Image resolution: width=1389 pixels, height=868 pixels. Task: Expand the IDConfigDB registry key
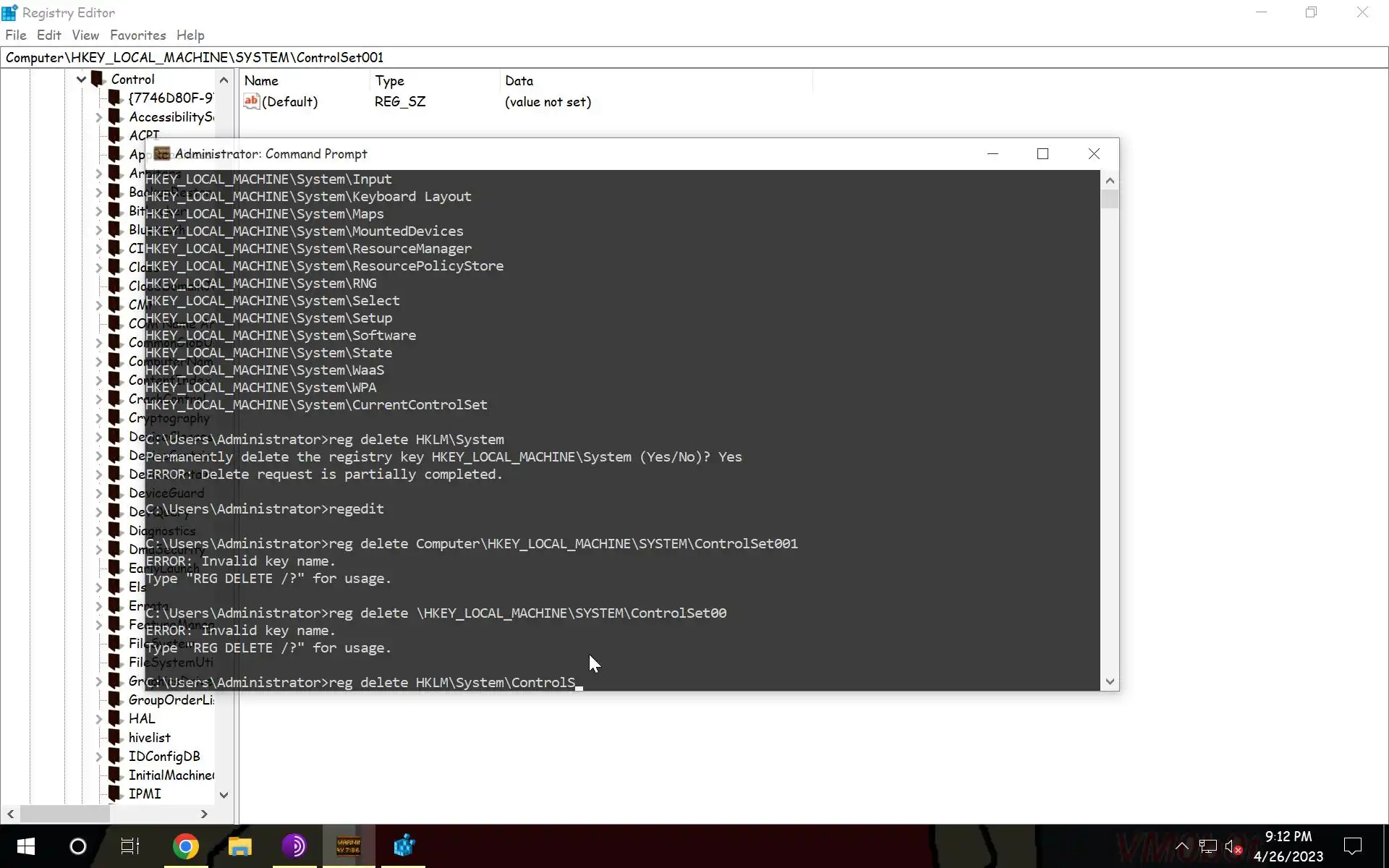(x=99, y=757)
